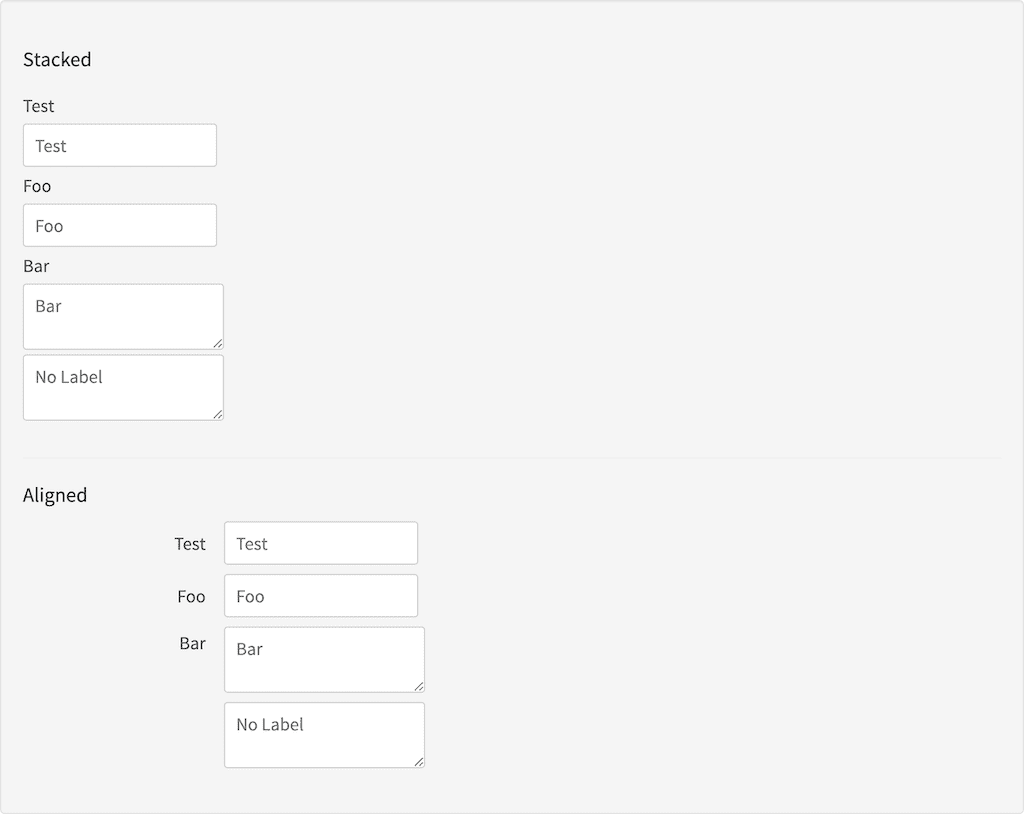Focus the Foo input in Aligned form
The image size is (1024, 814).
click(321, 596)
